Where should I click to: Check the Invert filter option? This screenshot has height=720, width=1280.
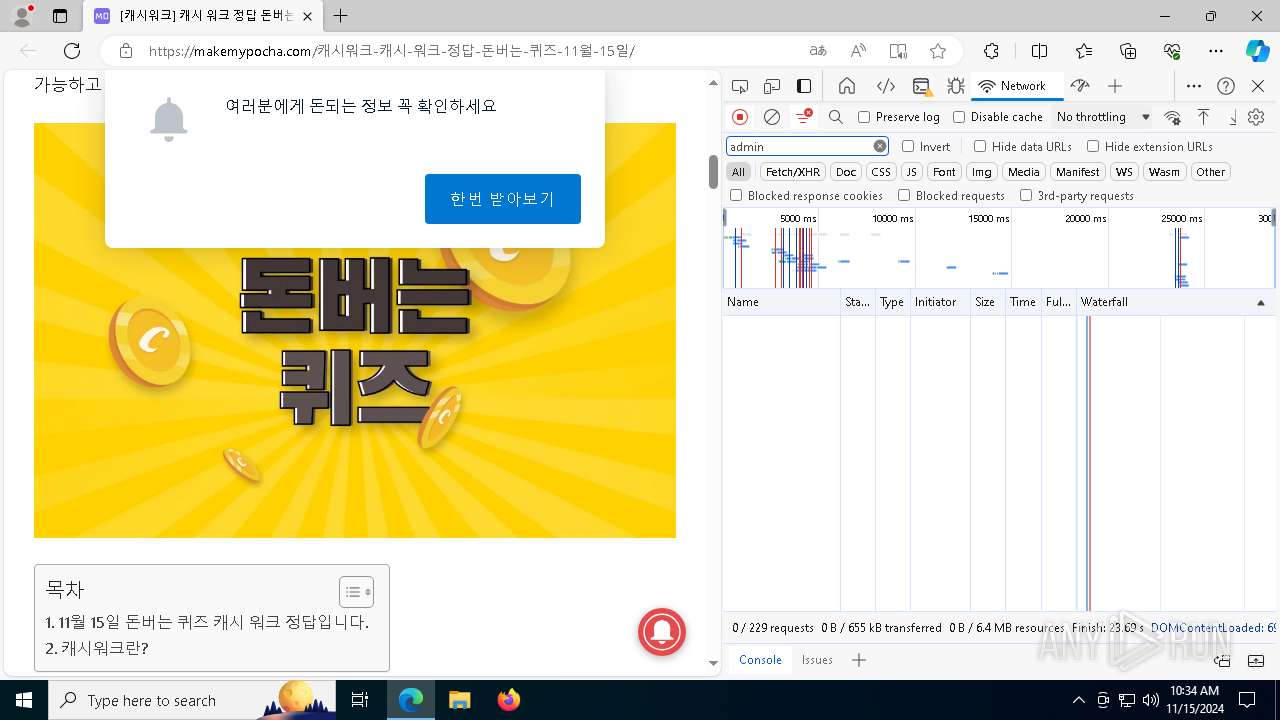coord(908,146)
